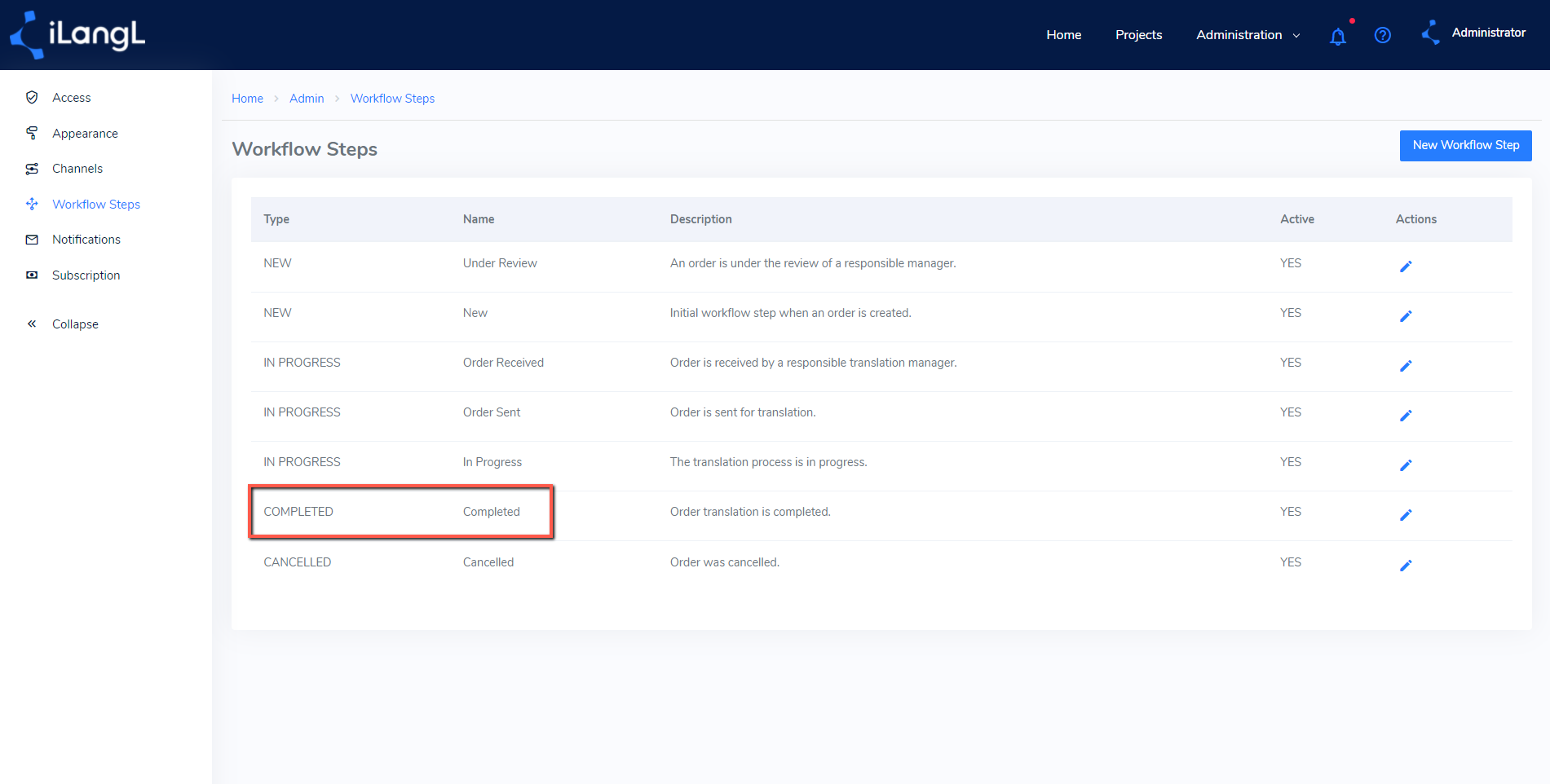Open the Appearance settings page

85,134
